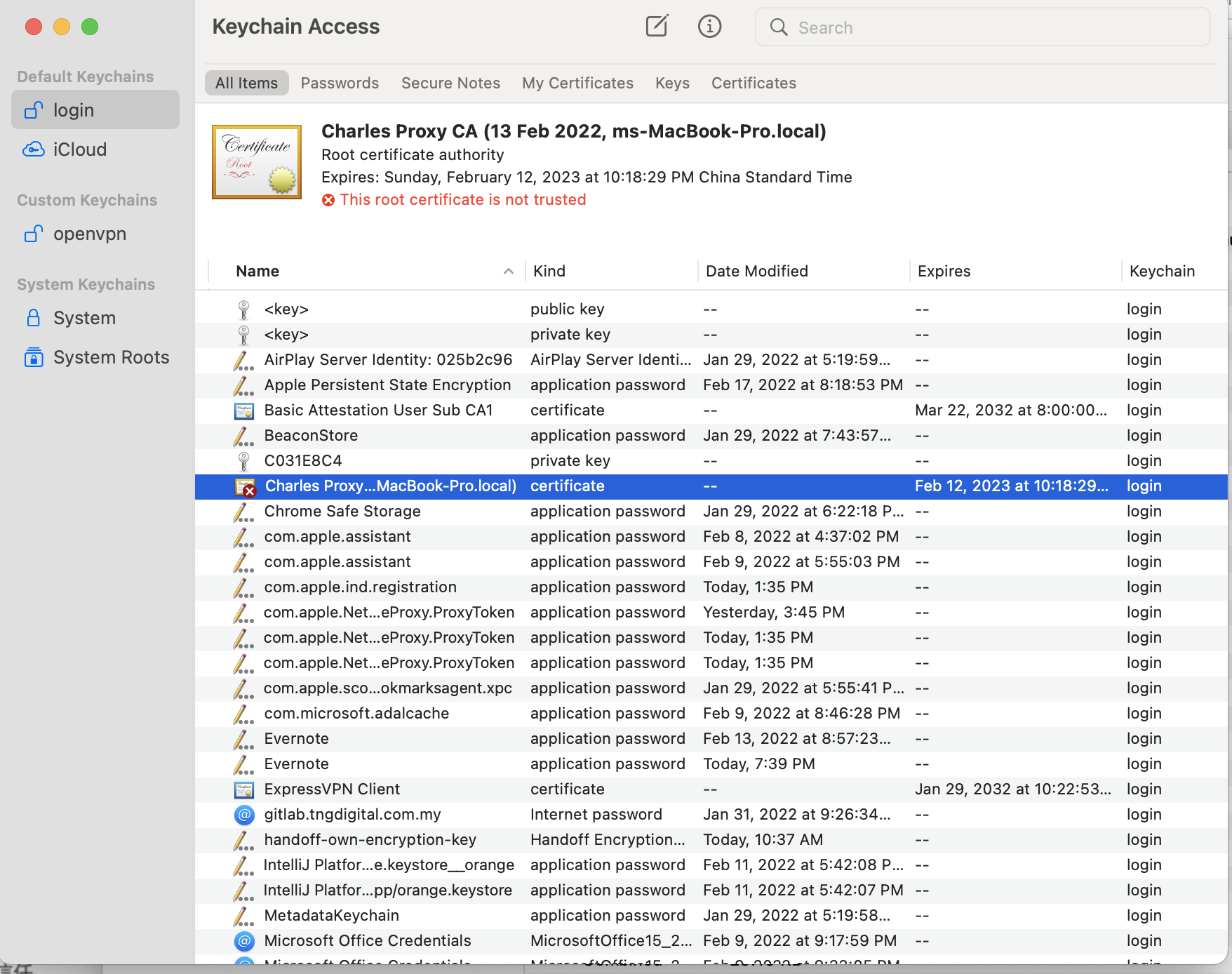Click key icon of public key row

click(x=243, y=309)
